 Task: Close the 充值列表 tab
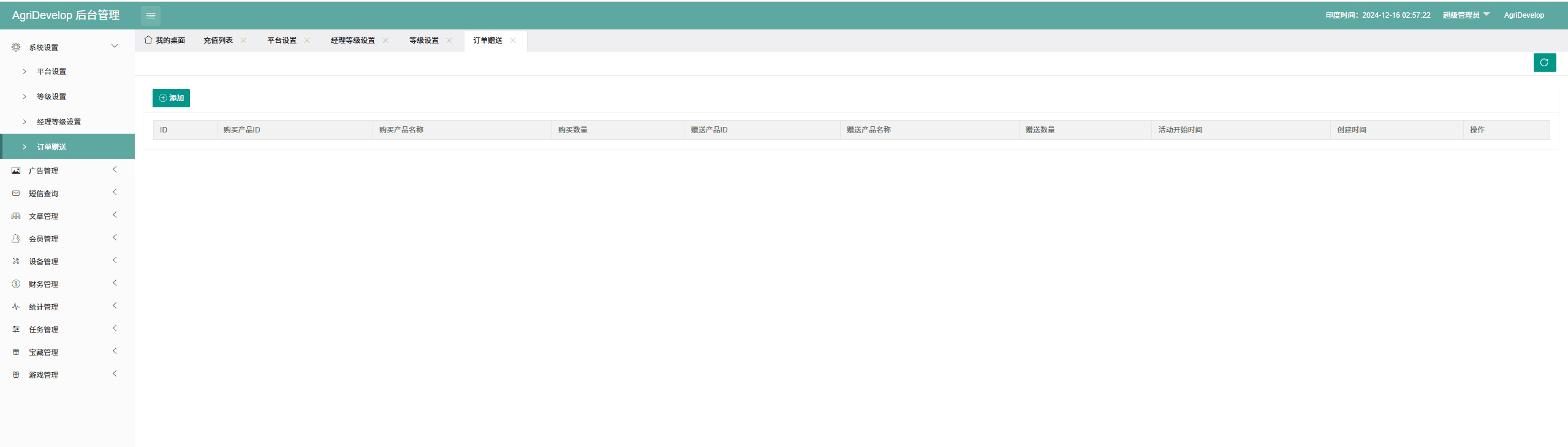click(x=243, y=40)
